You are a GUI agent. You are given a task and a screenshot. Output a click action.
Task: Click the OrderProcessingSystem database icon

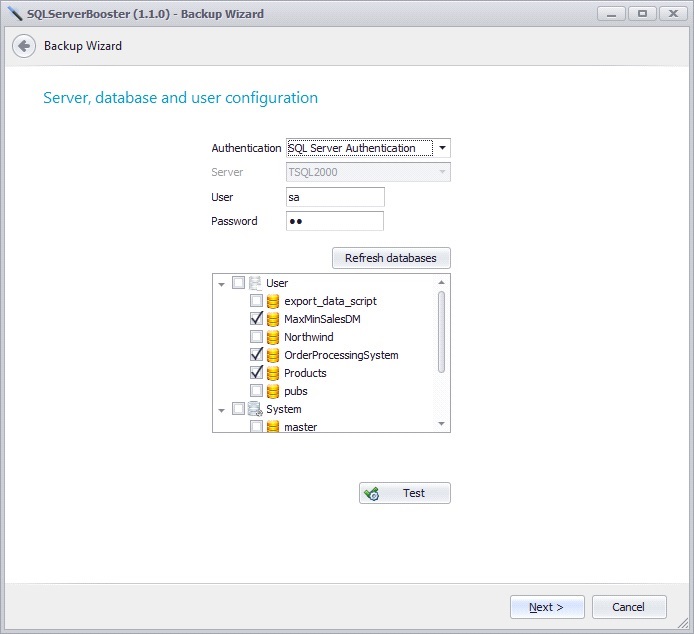click(x=273, y=355)
